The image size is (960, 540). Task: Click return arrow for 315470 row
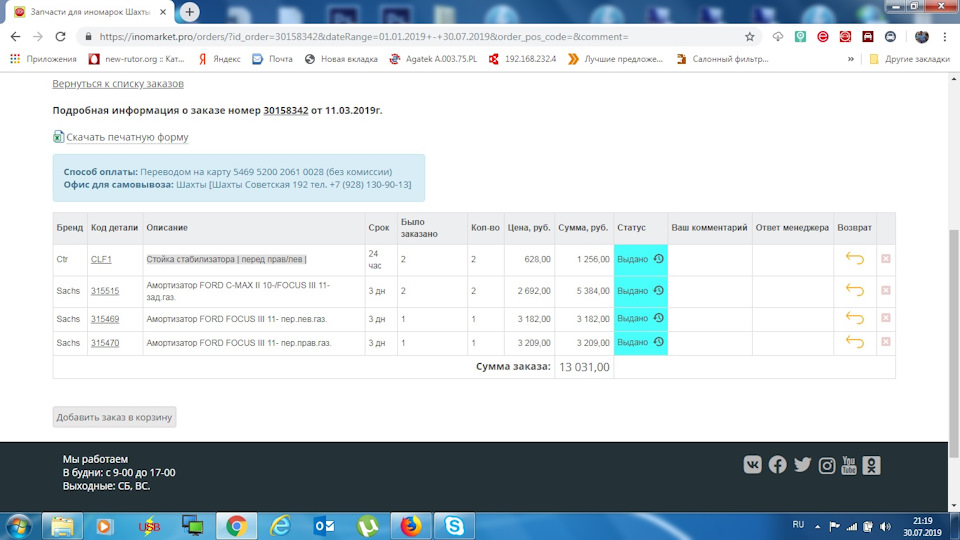(x=855, y=342)
